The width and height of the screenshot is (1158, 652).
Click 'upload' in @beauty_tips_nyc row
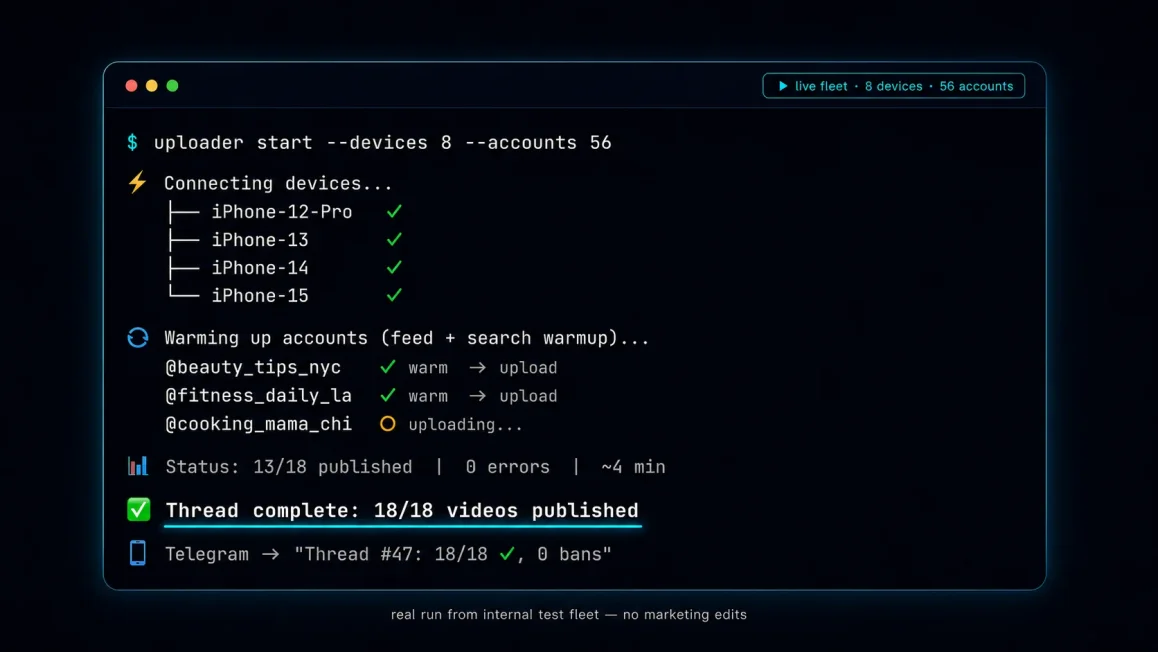(x=528, y=368)
